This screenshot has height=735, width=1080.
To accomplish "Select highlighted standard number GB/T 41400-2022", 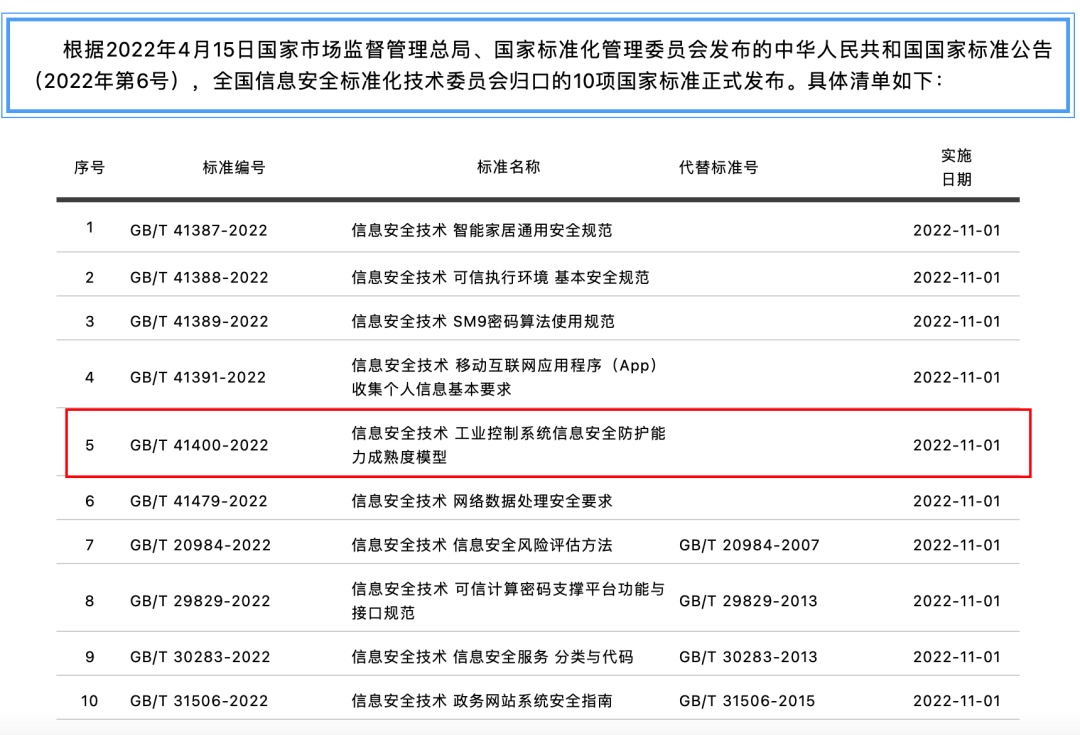I will point(199,445).
